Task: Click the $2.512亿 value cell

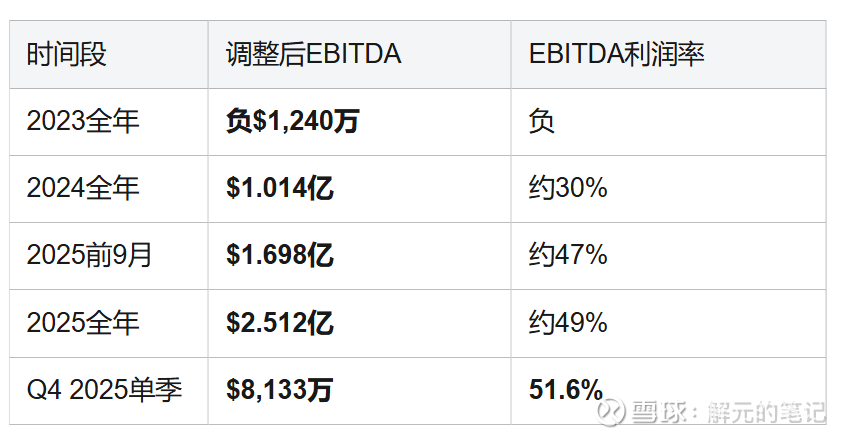Action: (x=280, y=323)
